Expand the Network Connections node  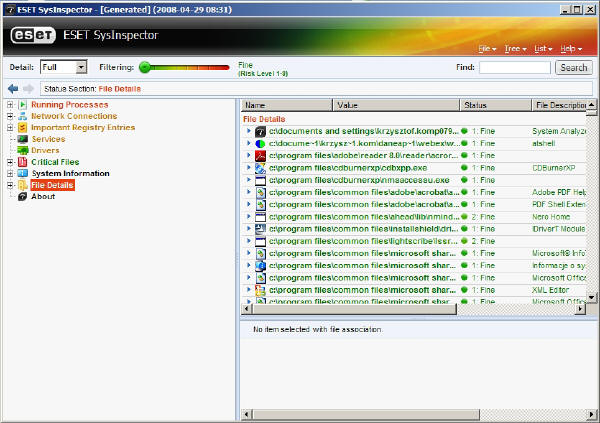(x=10, y=116)
